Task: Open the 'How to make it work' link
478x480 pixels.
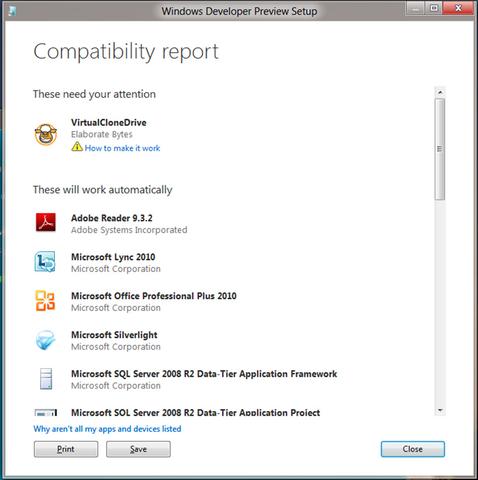Action: 122,148
